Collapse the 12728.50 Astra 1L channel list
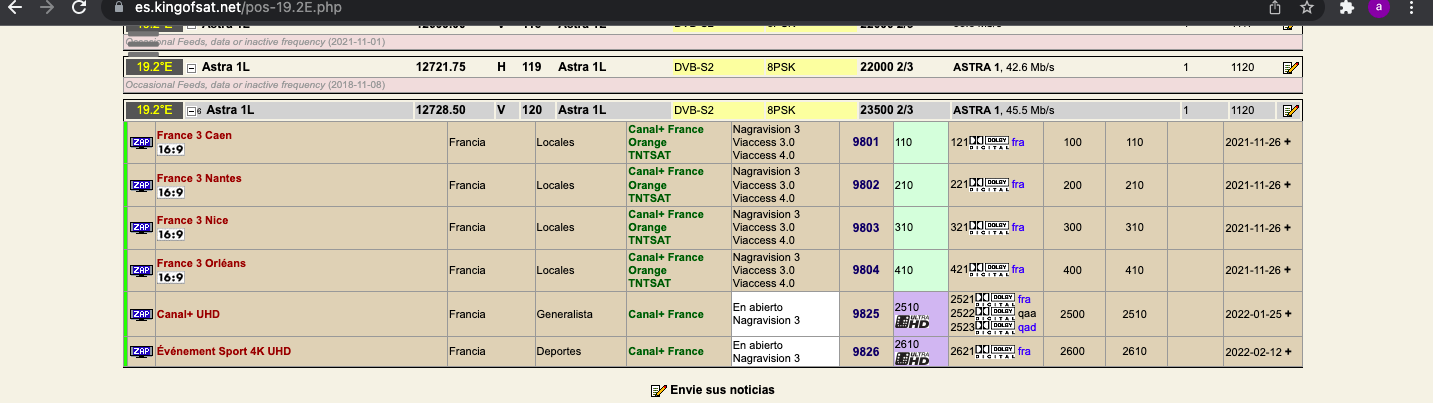This screenshot has height=403, width=1433. point(192,110)
